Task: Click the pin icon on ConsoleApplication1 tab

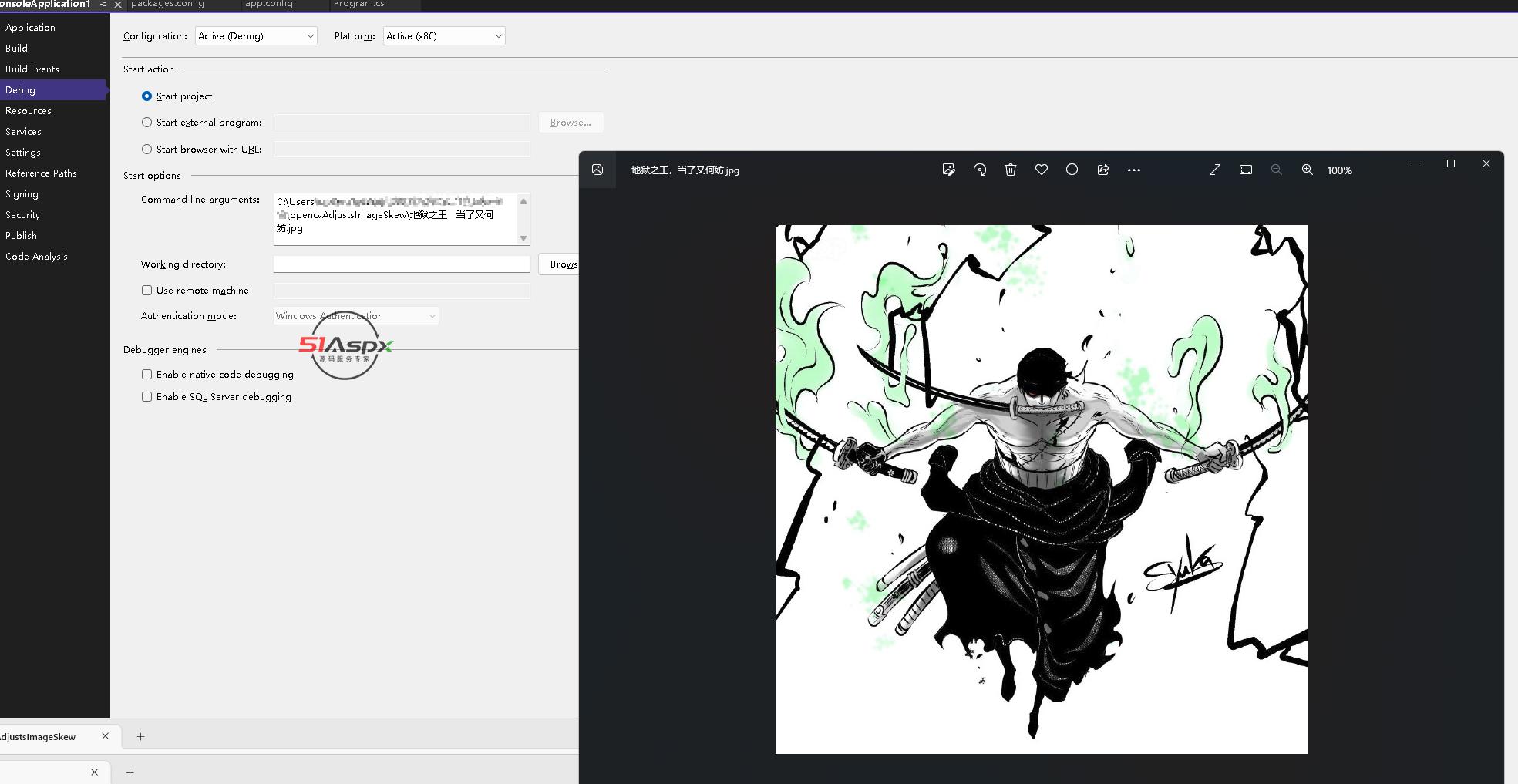Action: [103, 4]
